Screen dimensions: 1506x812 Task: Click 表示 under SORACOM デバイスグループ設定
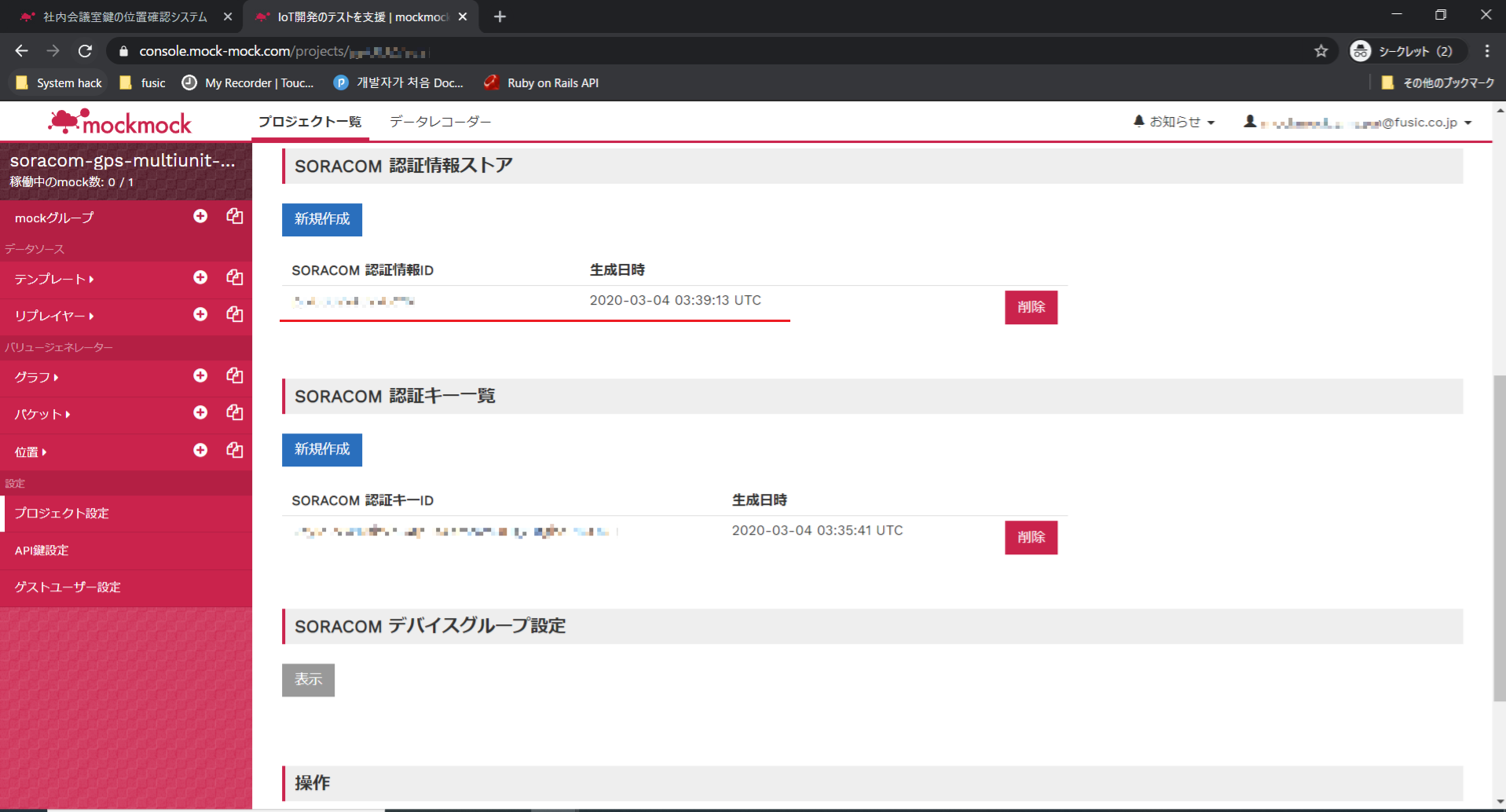[308, 679]
